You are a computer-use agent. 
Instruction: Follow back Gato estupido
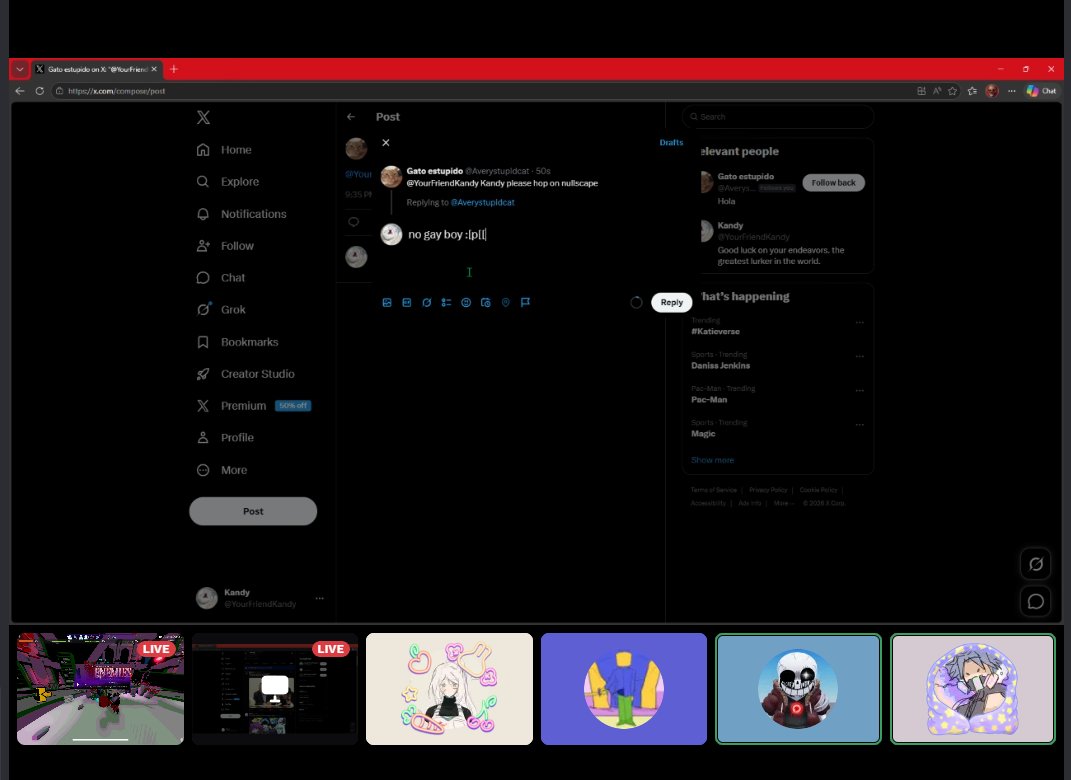[x=833, y=182]
